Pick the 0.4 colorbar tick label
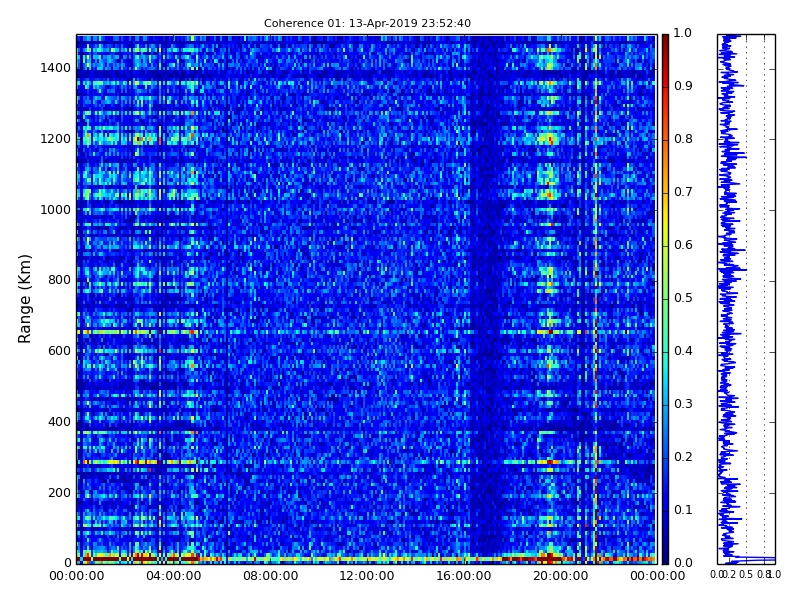Viewport: 800px width, 600px height. (683, 351)
